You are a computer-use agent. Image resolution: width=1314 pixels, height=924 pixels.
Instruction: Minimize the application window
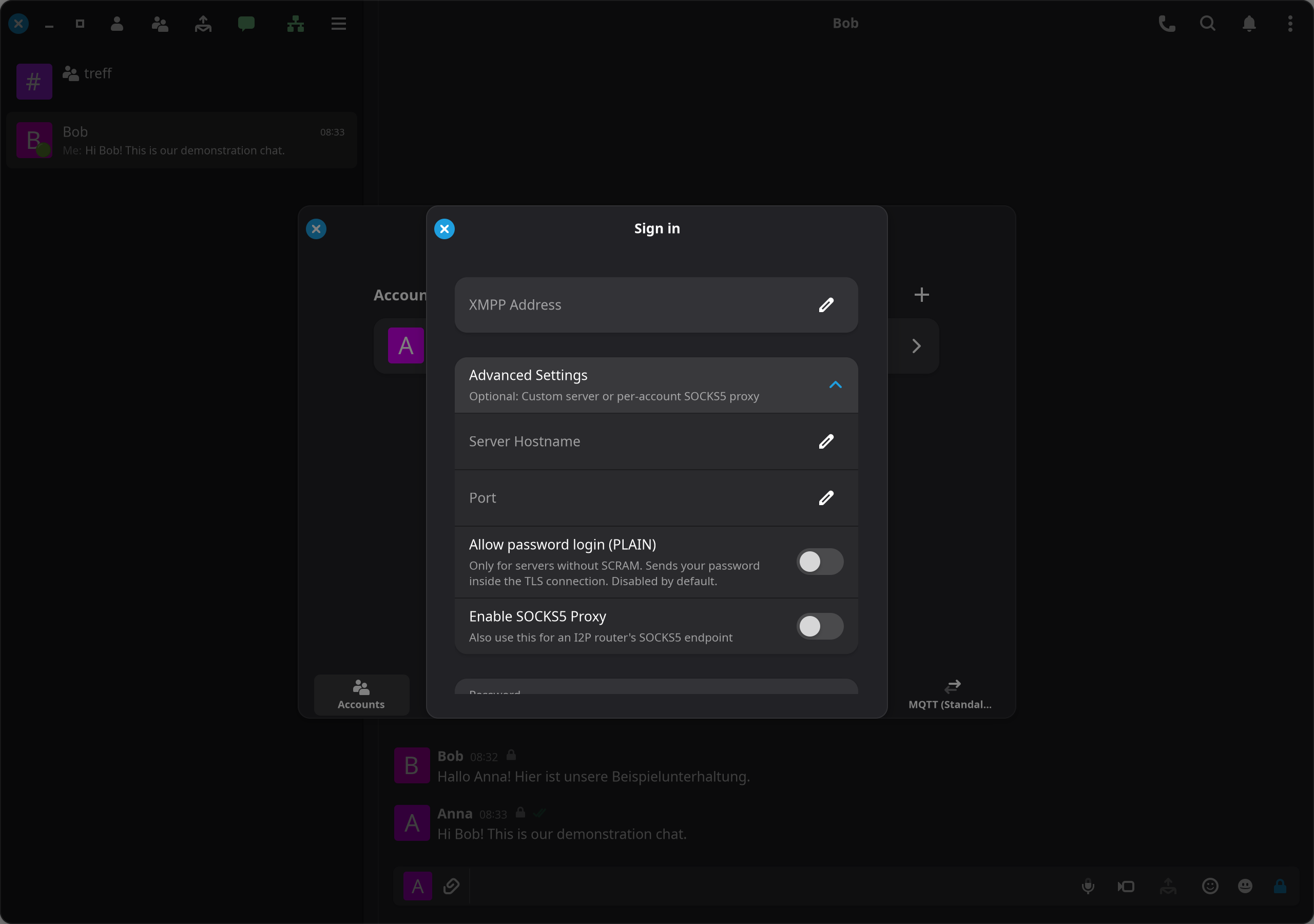coord(49,26)
